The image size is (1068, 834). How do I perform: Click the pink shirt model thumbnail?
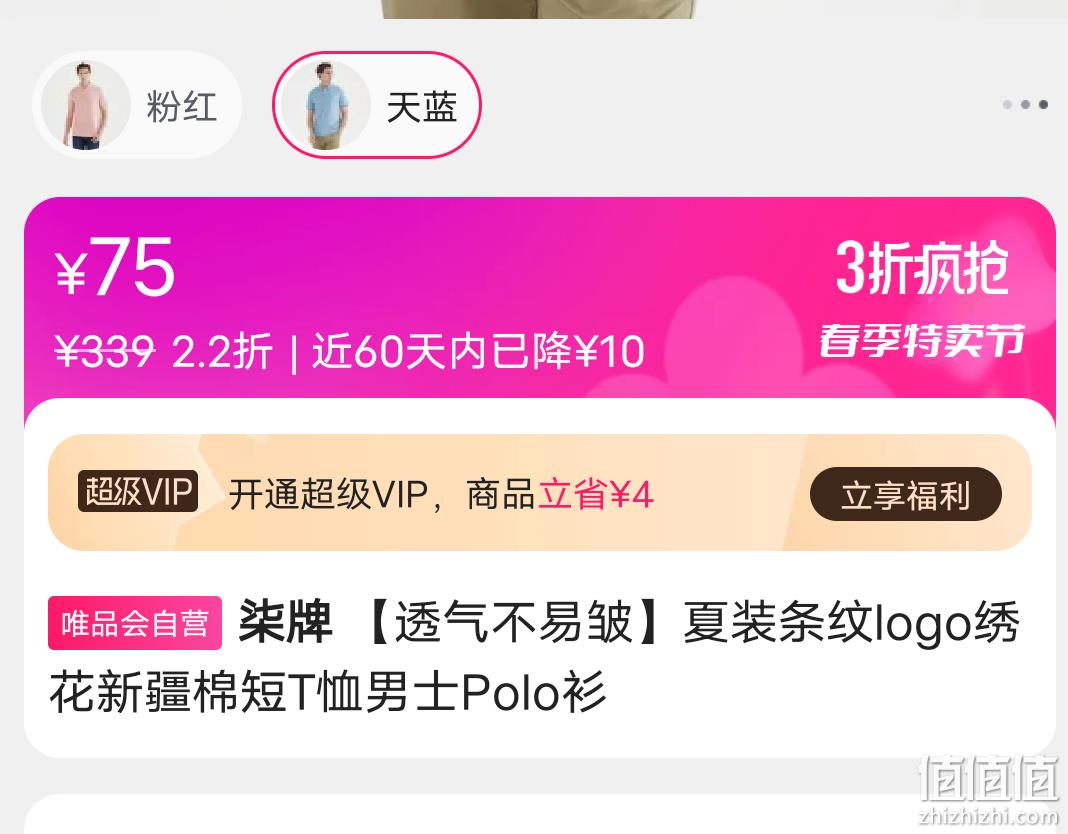point(85,106)
